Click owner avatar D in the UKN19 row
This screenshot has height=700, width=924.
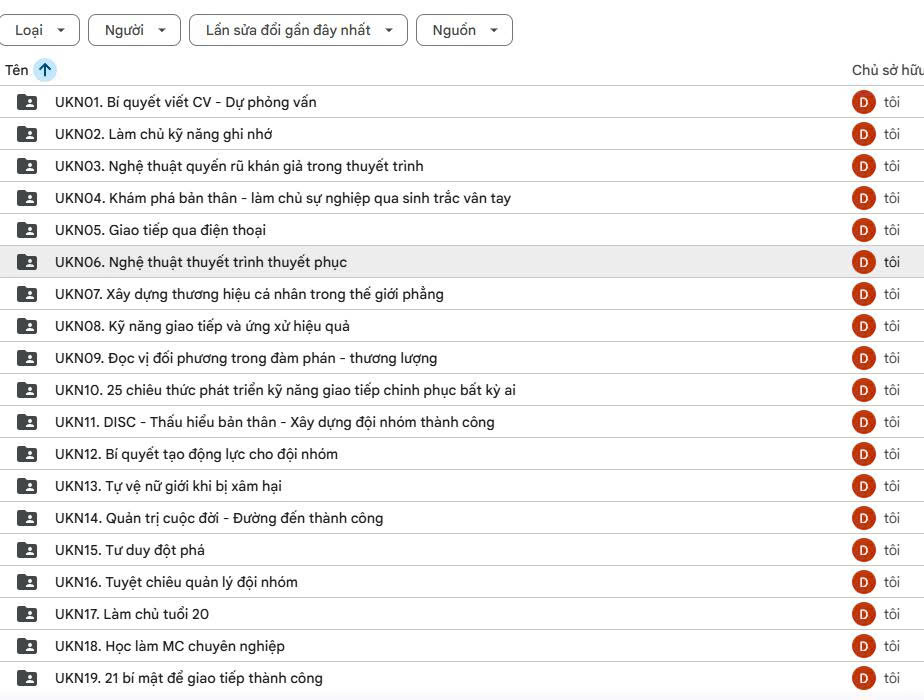[863, 678]
